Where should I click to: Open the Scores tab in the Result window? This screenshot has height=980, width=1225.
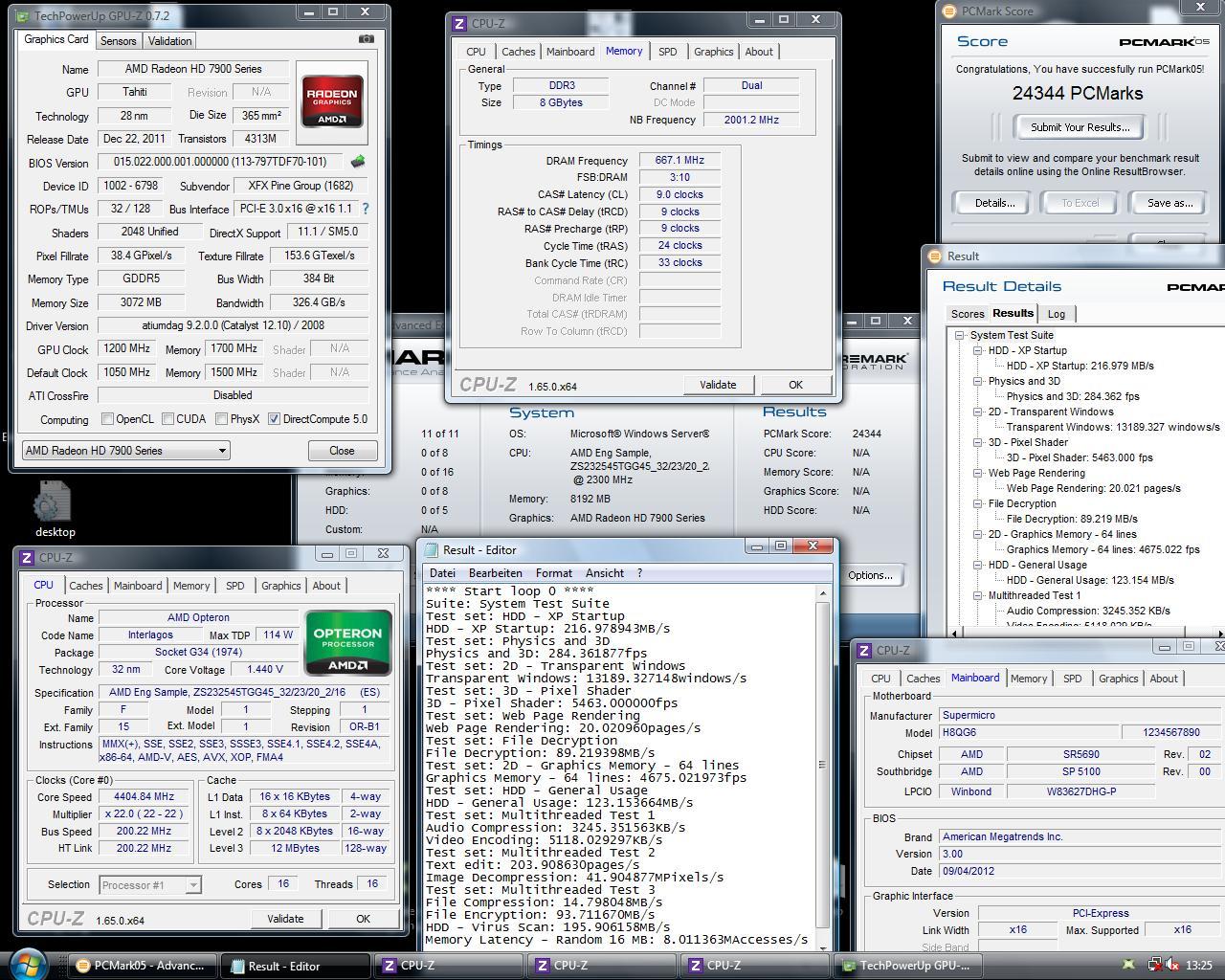pyautogui.click(x=967, y=314)
